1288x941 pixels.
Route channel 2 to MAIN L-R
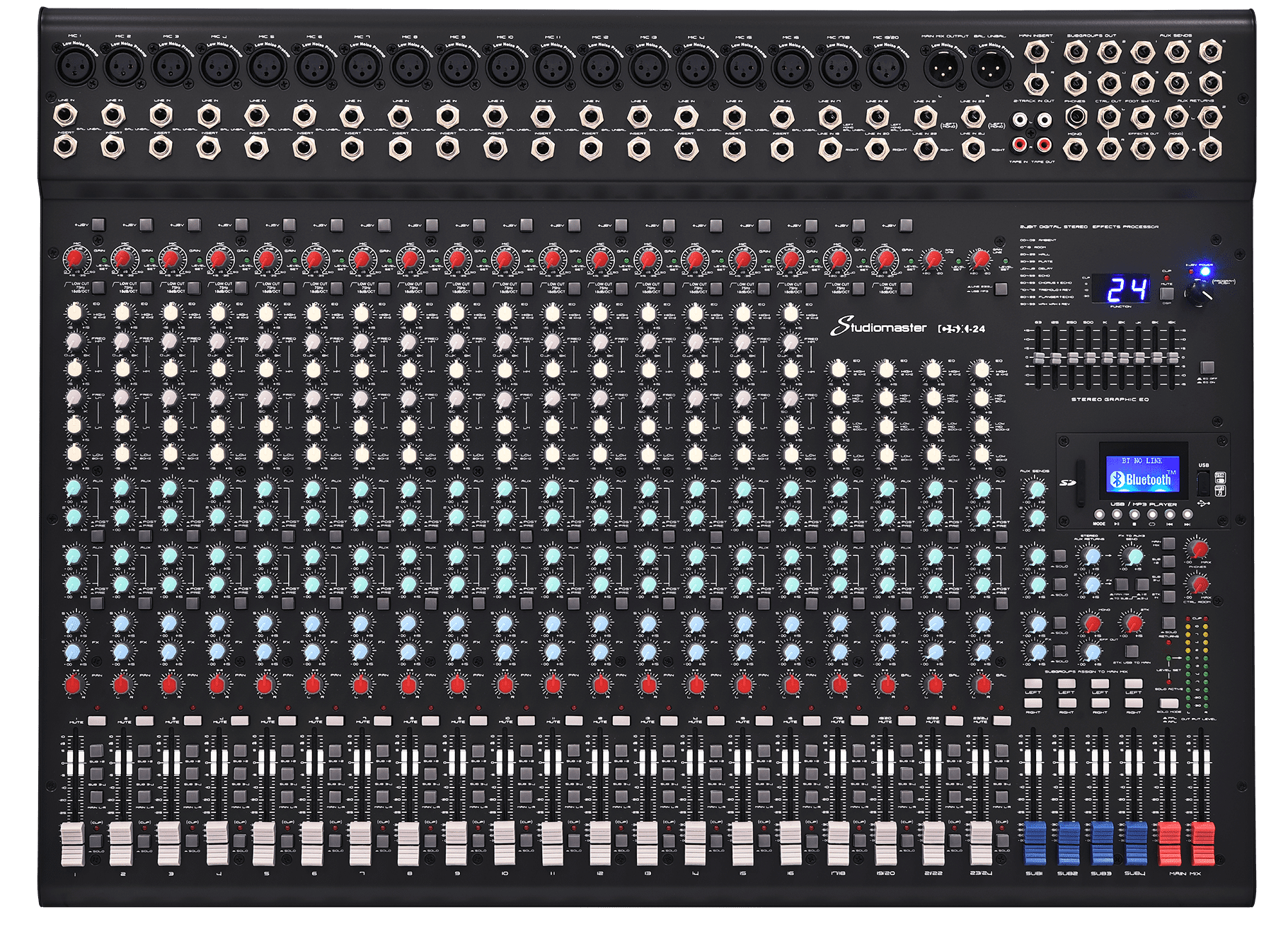click(144, 797)
